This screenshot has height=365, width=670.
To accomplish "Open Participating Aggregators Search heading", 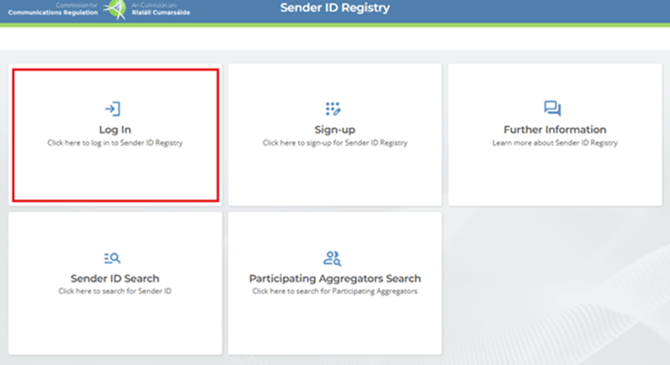I will [x=335, y=279].
